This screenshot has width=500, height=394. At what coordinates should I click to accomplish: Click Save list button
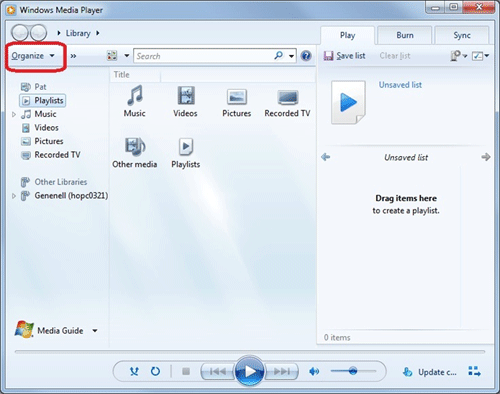click(x=345, y=56)
